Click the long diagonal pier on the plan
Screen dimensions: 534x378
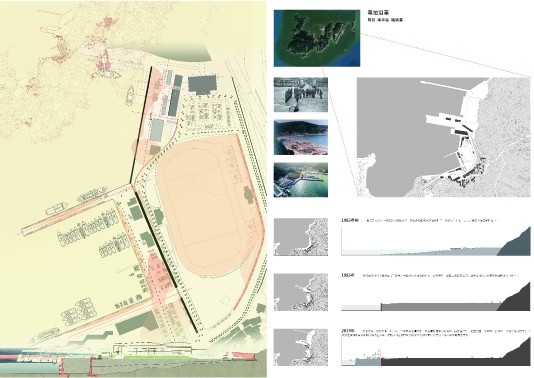77,210
